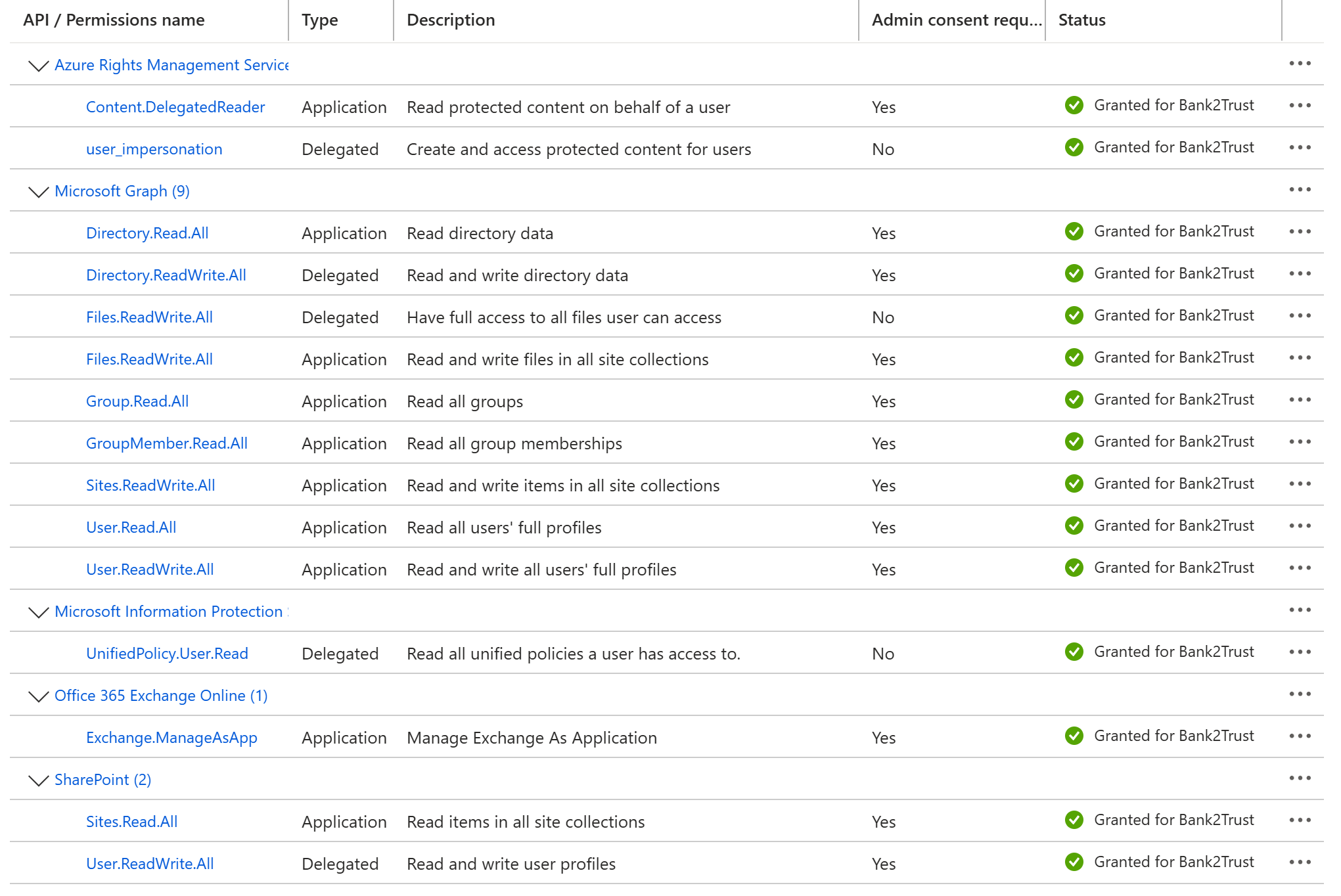The height and width of the screenshot is (896, 1341).
Task: Open more options for Directory.ReadWrite.All row
Action: (x=1300, y=274)
